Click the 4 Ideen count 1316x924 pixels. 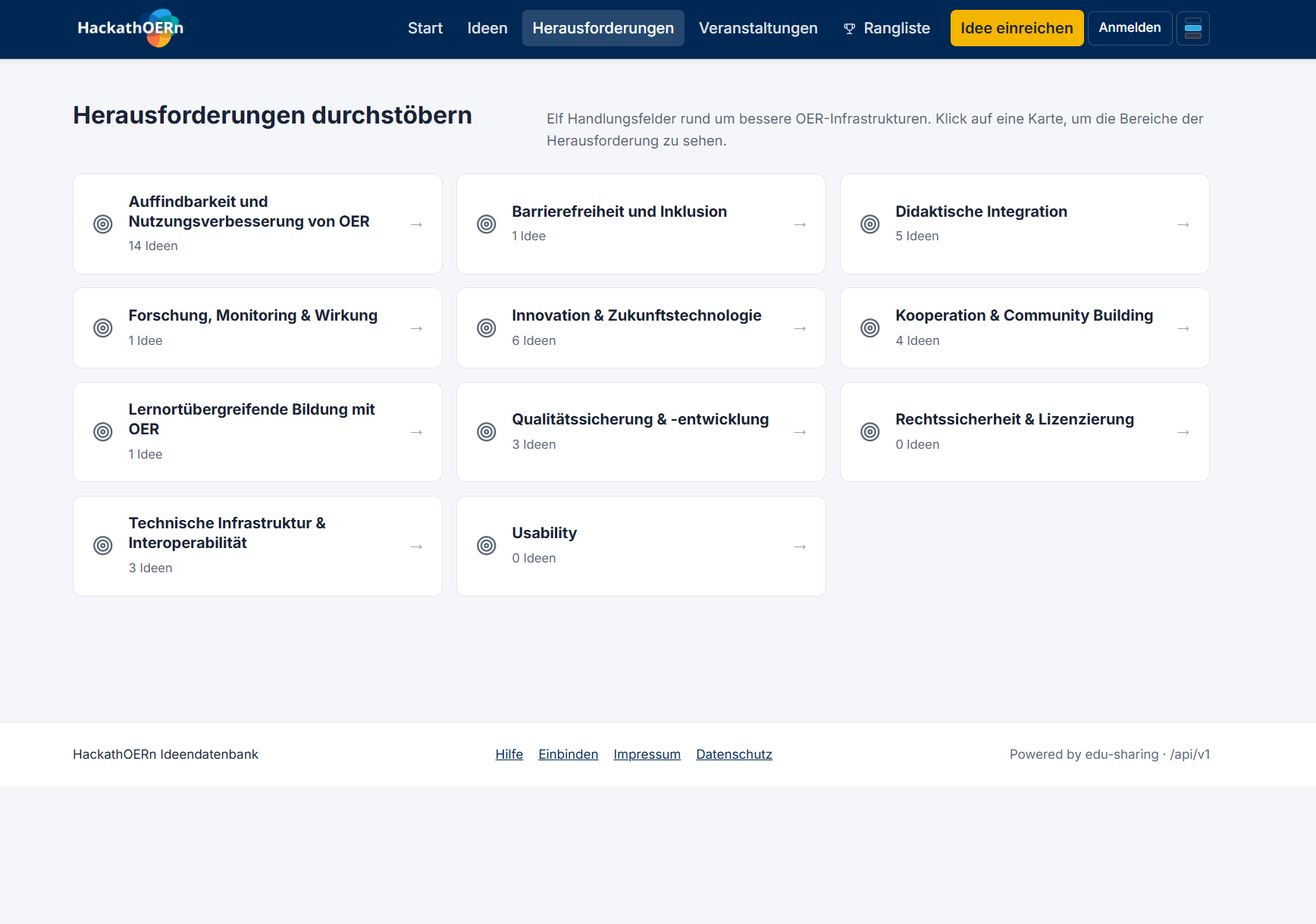coord(917,340)
